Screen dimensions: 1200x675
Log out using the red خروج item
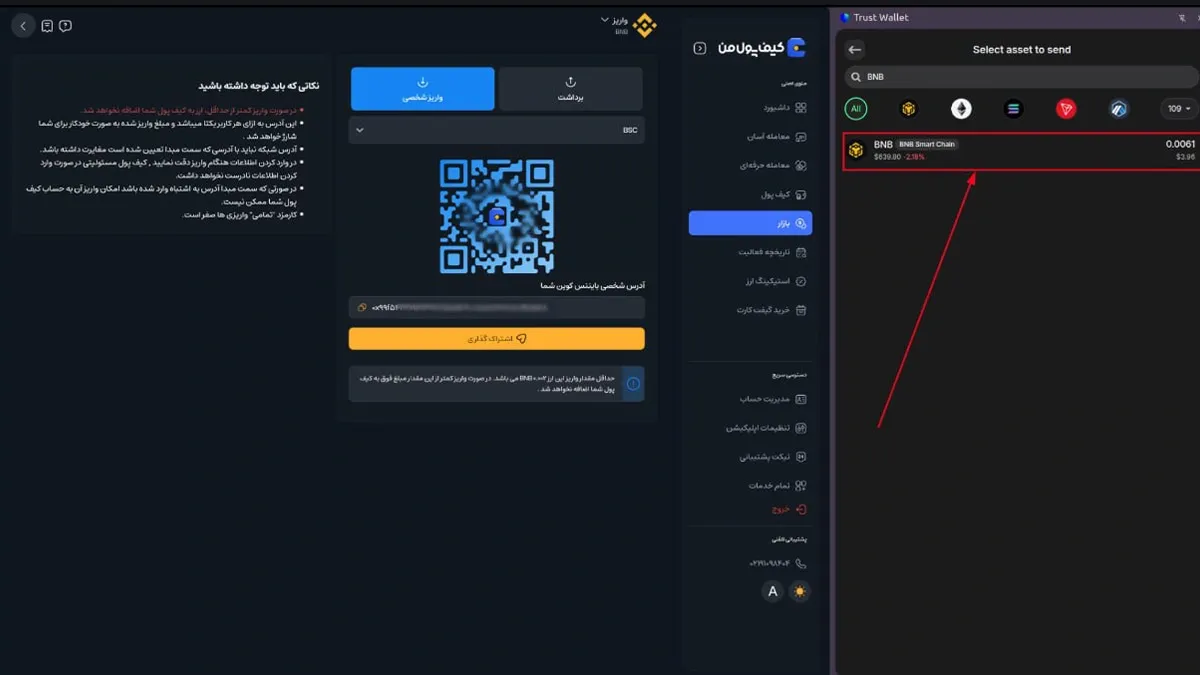coord(789,509)
